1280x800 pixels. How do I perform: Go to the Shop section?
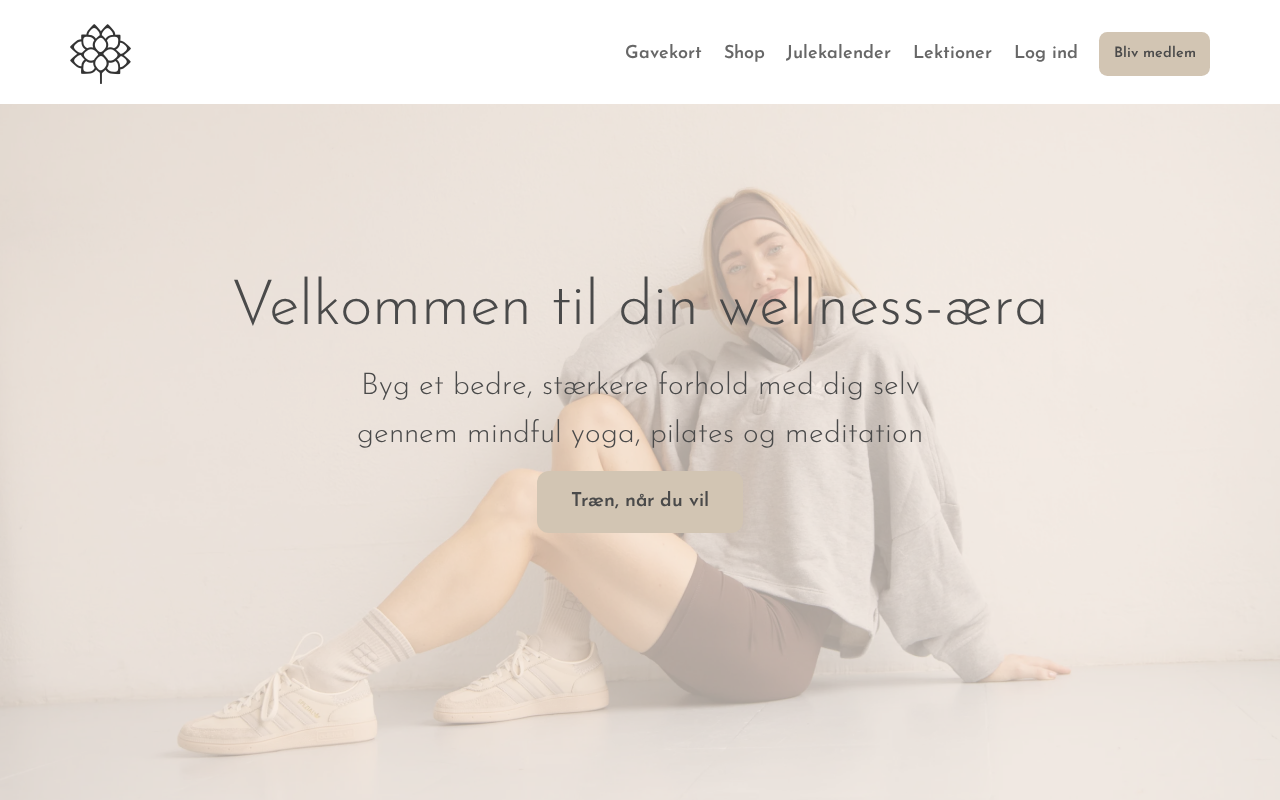pos(744,53)
